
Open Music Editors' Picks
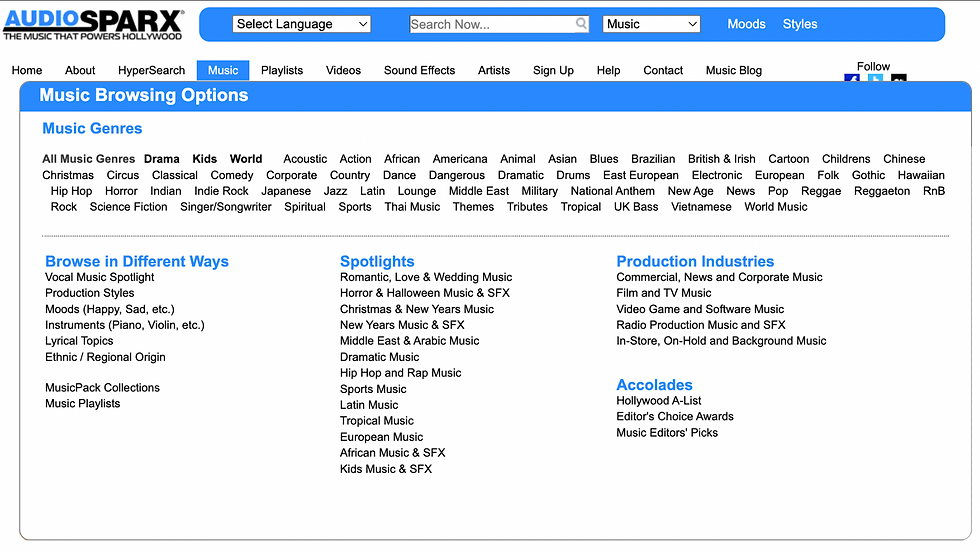pos(667,433)
